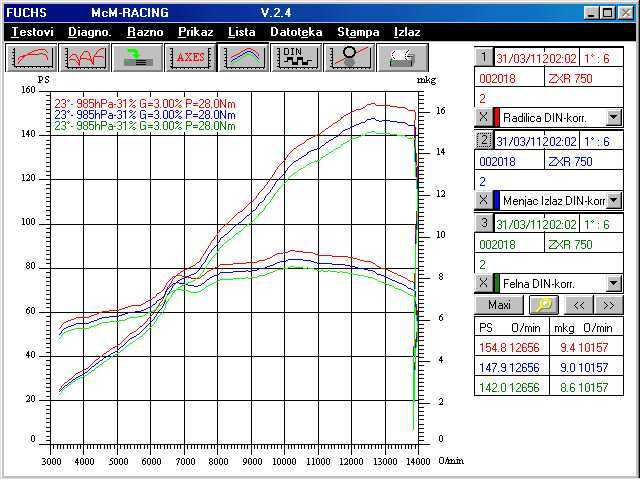The image size is (640, 480).
Task: Click the double right arrow >> button
Action: (x=608, y=304)
